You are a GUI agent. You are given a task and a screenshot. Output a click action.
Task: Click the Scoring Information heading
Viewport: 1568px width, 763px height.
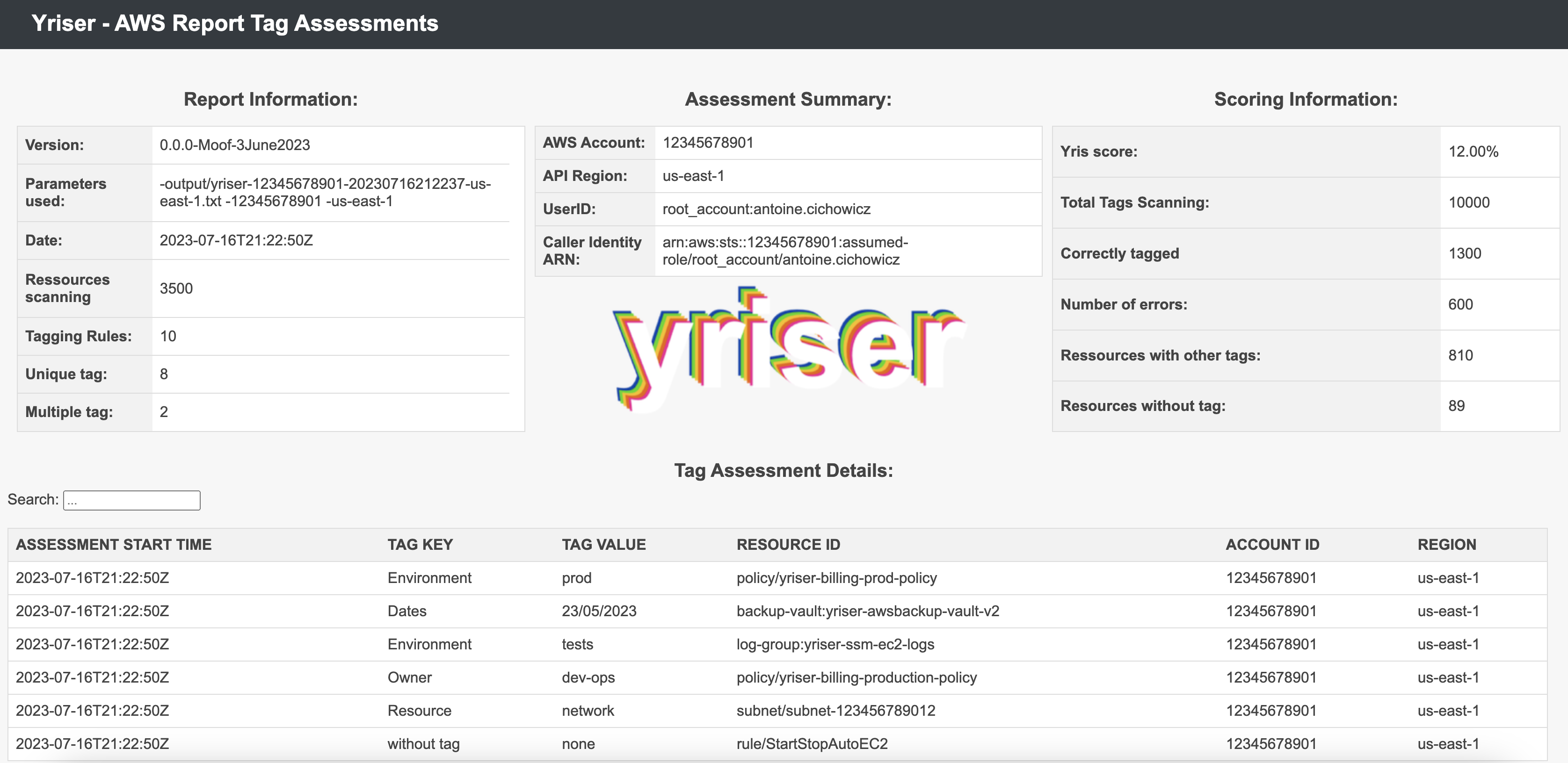pyautogui.click(x=1306, y=99)
